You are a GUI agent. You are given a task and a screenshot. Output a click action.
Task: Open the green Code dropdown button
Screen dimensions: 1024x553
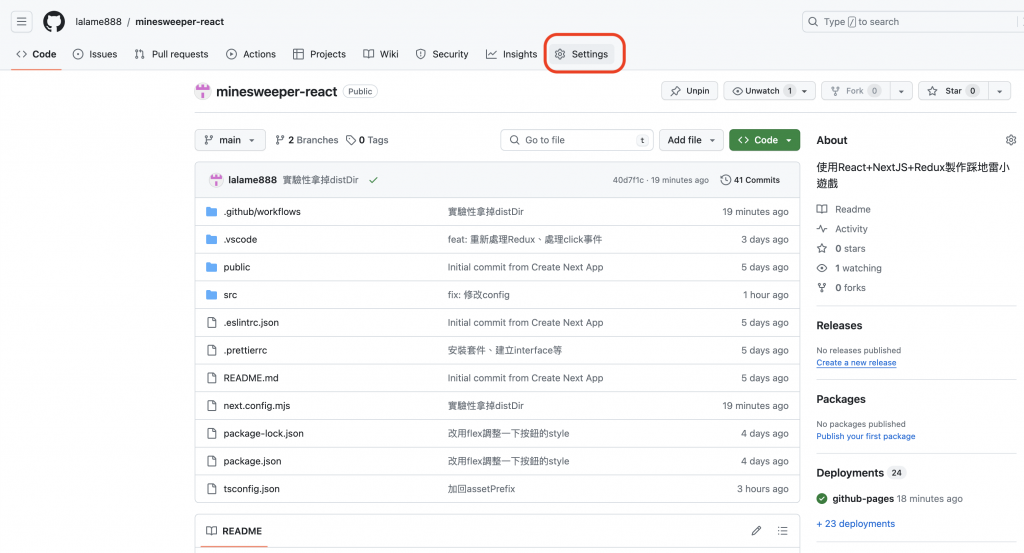click(x=765, y=140)
